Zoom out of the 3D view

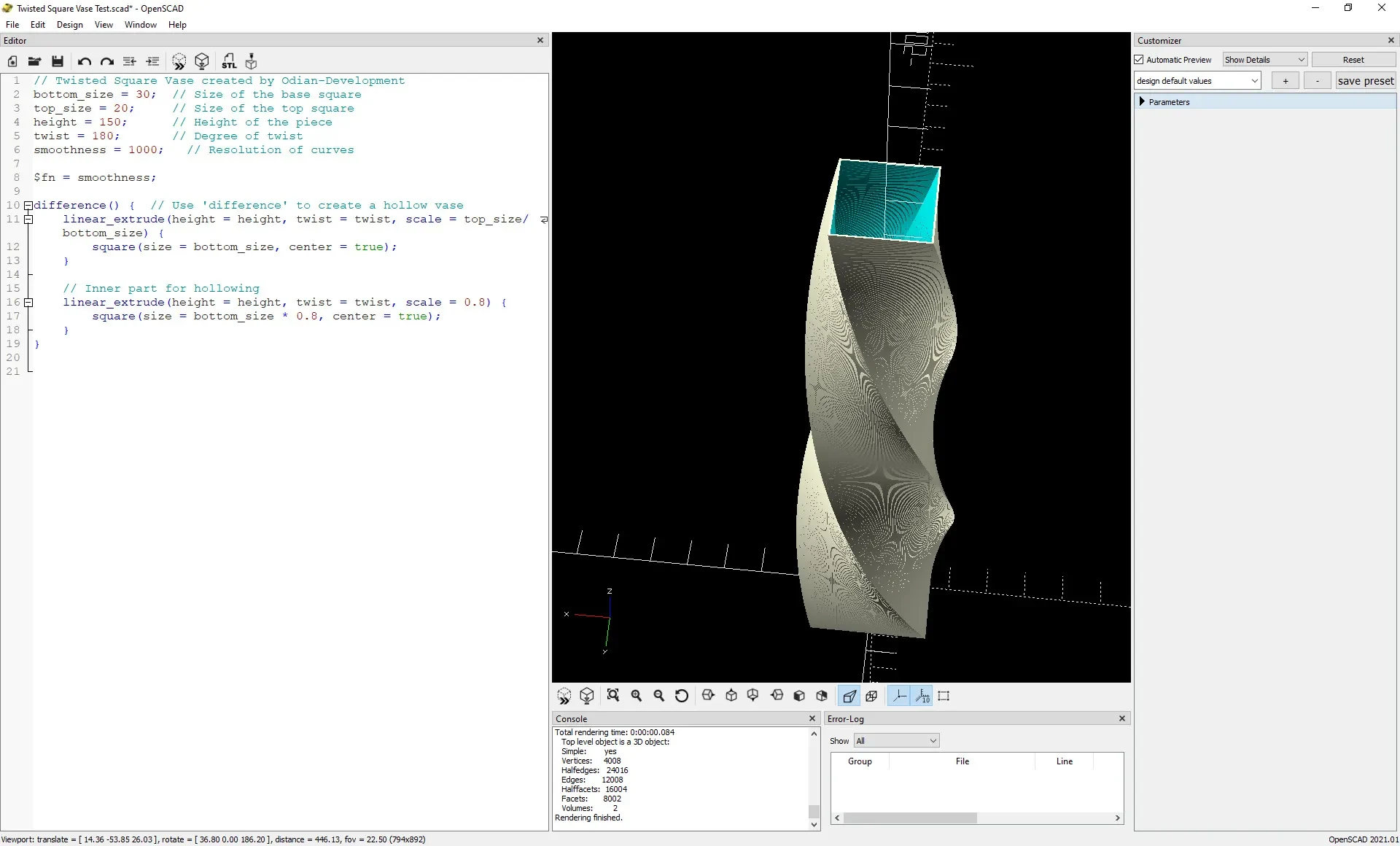click(659, 696)
